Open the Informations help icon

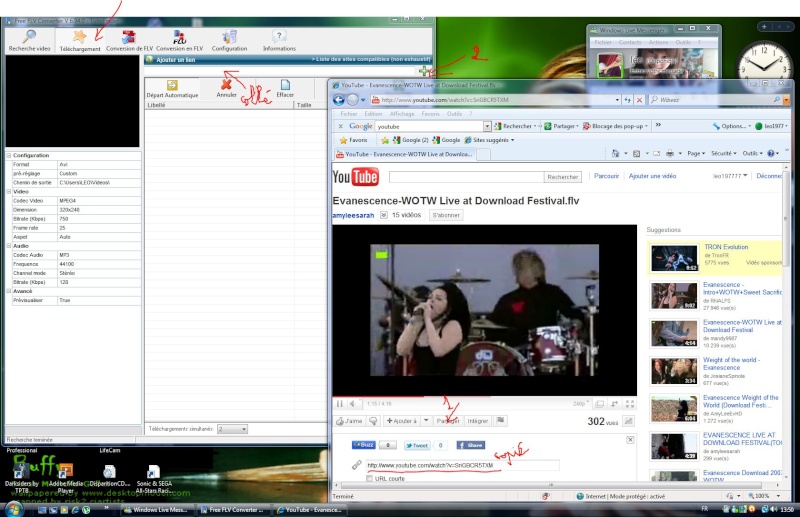tap(279, 36)
